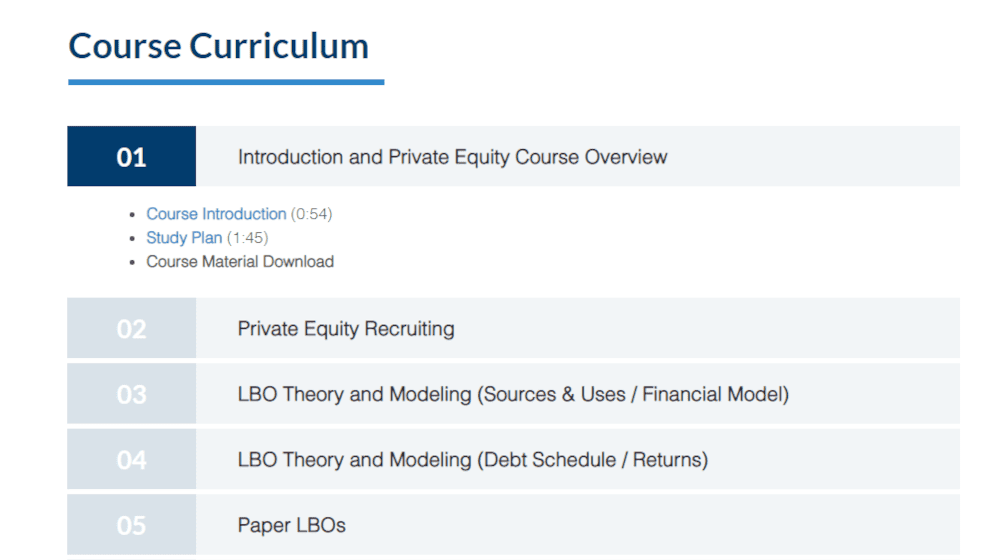Image resolution: width=1000 pixels, height=560 pixels.
Task: Click bullet beside Course Introduction
Action: click(132, 214)
